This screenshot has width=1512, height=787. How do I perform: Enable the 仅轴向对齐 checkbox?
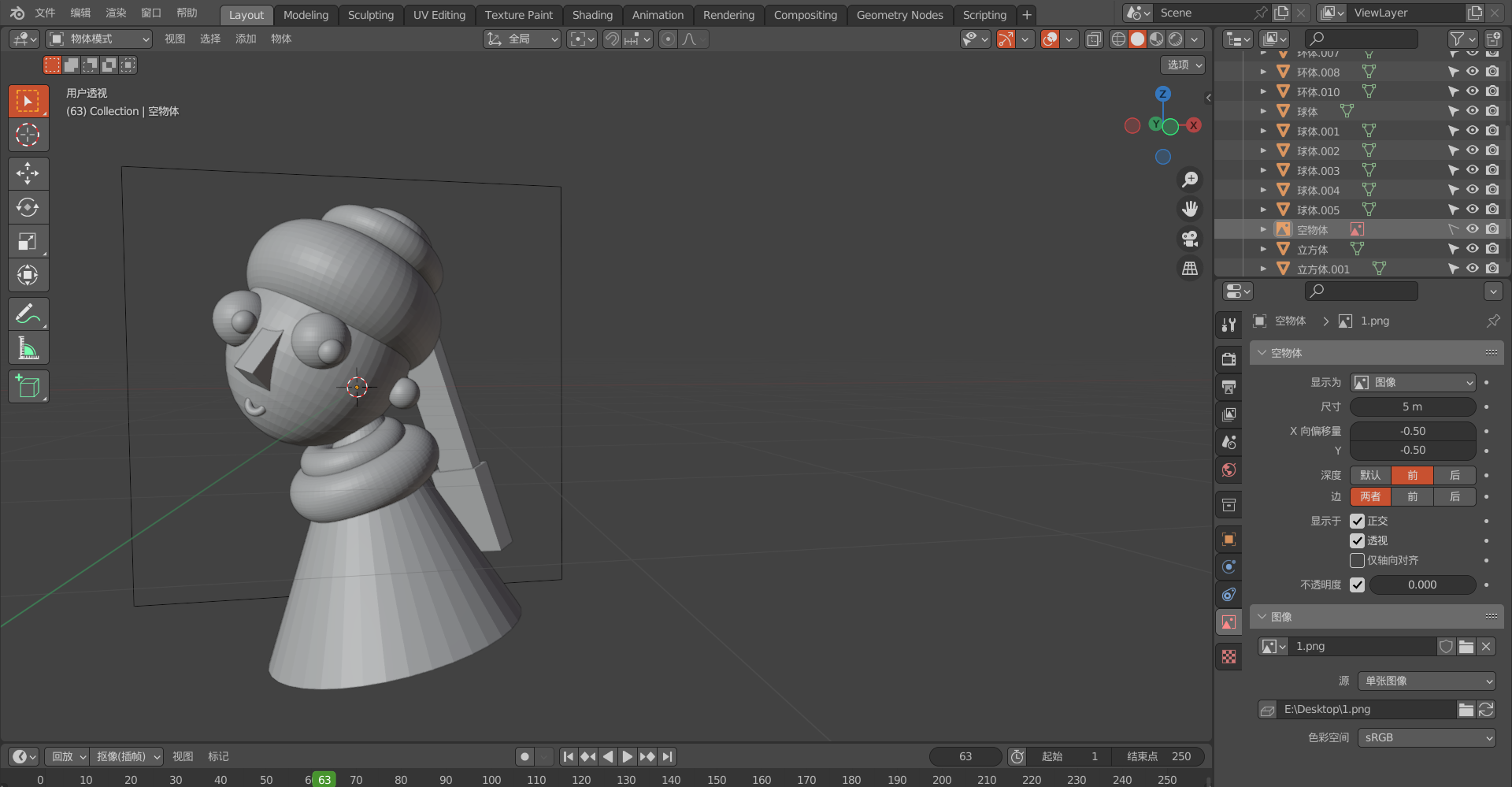pyautogui.click(x=1357, y=560)
